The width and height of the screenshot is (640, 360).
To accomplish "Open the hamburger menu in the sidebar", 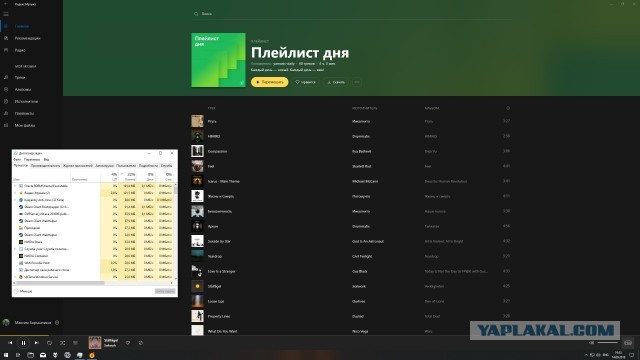I will [6, 14].
